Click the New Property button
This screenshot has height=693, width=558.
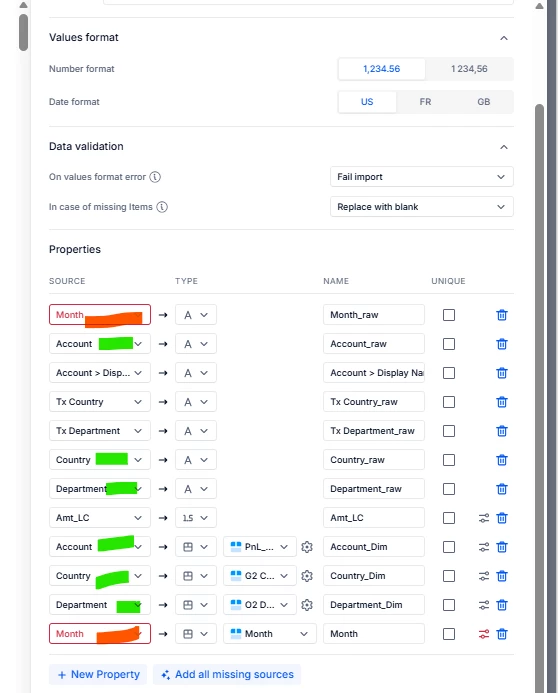98,674
